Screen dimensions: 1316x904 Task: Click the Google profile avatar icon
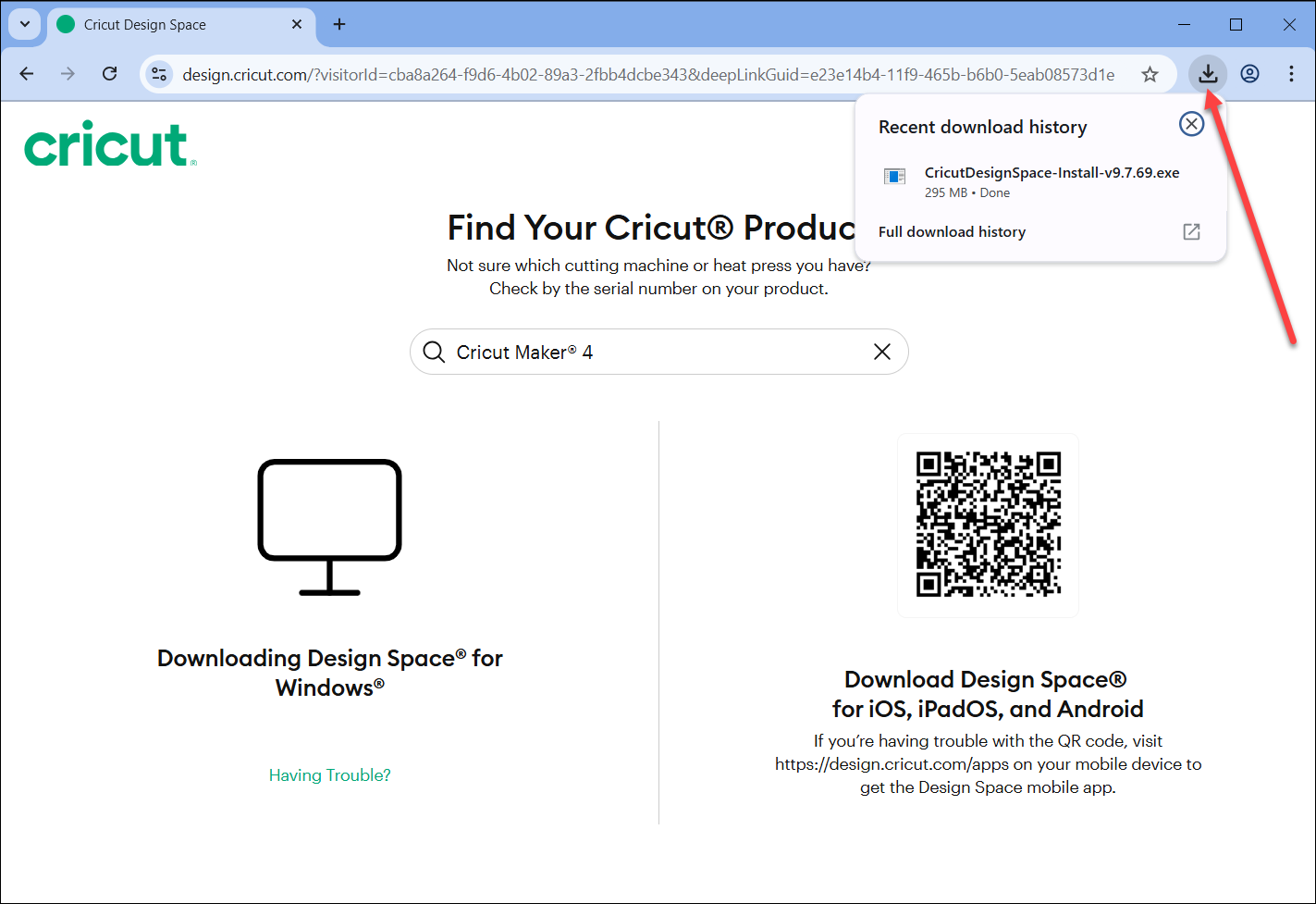coord(1249,74)
